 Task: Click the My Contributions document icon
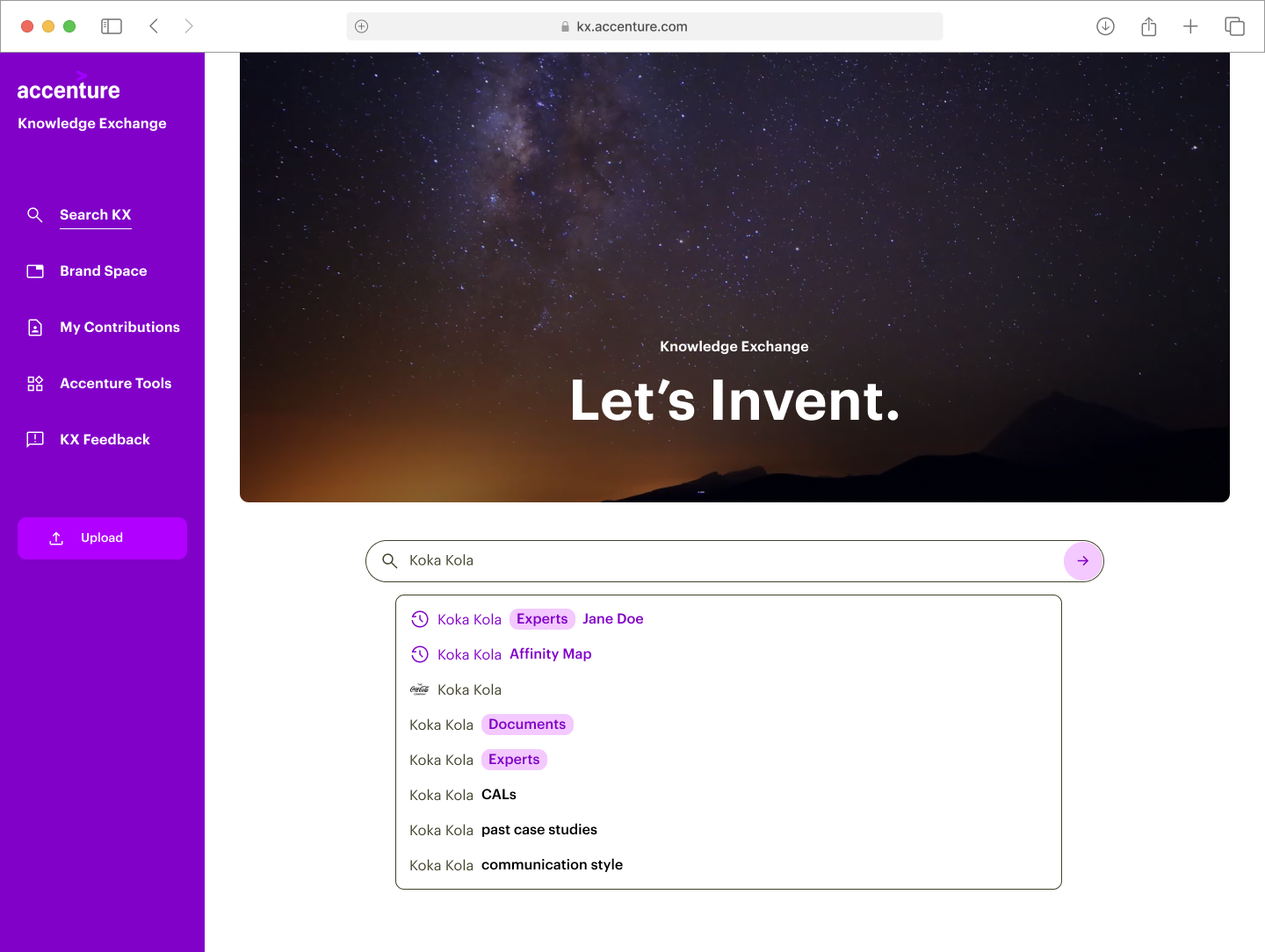click(x=35, y=328)
